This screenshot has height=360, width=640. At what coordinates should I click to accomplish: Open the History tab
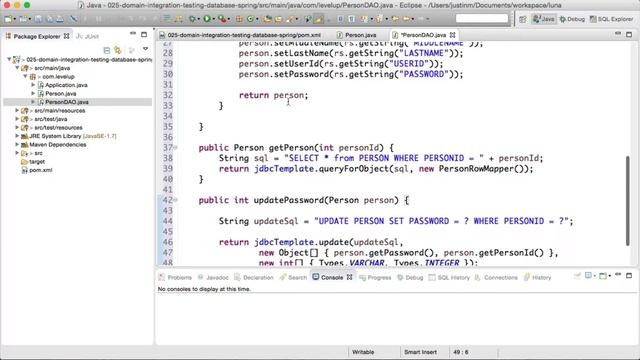coord(538,277)
